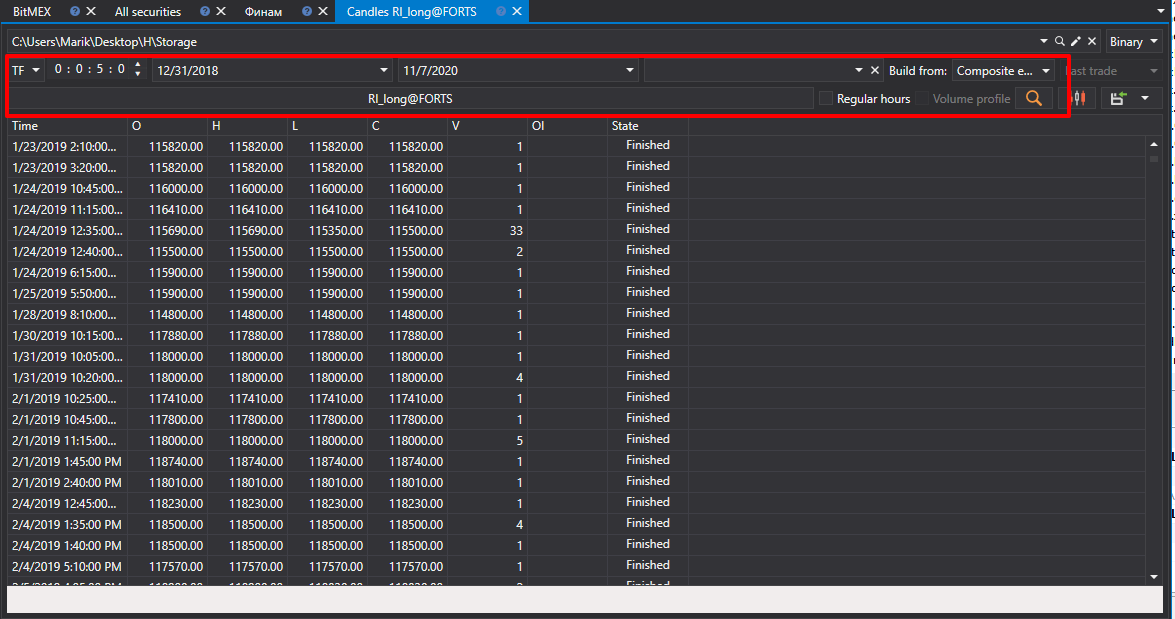Click the candlestick chart icon
This screenshot has width=1175, height=619.
pyautogui.click(x=1079, y=98)
